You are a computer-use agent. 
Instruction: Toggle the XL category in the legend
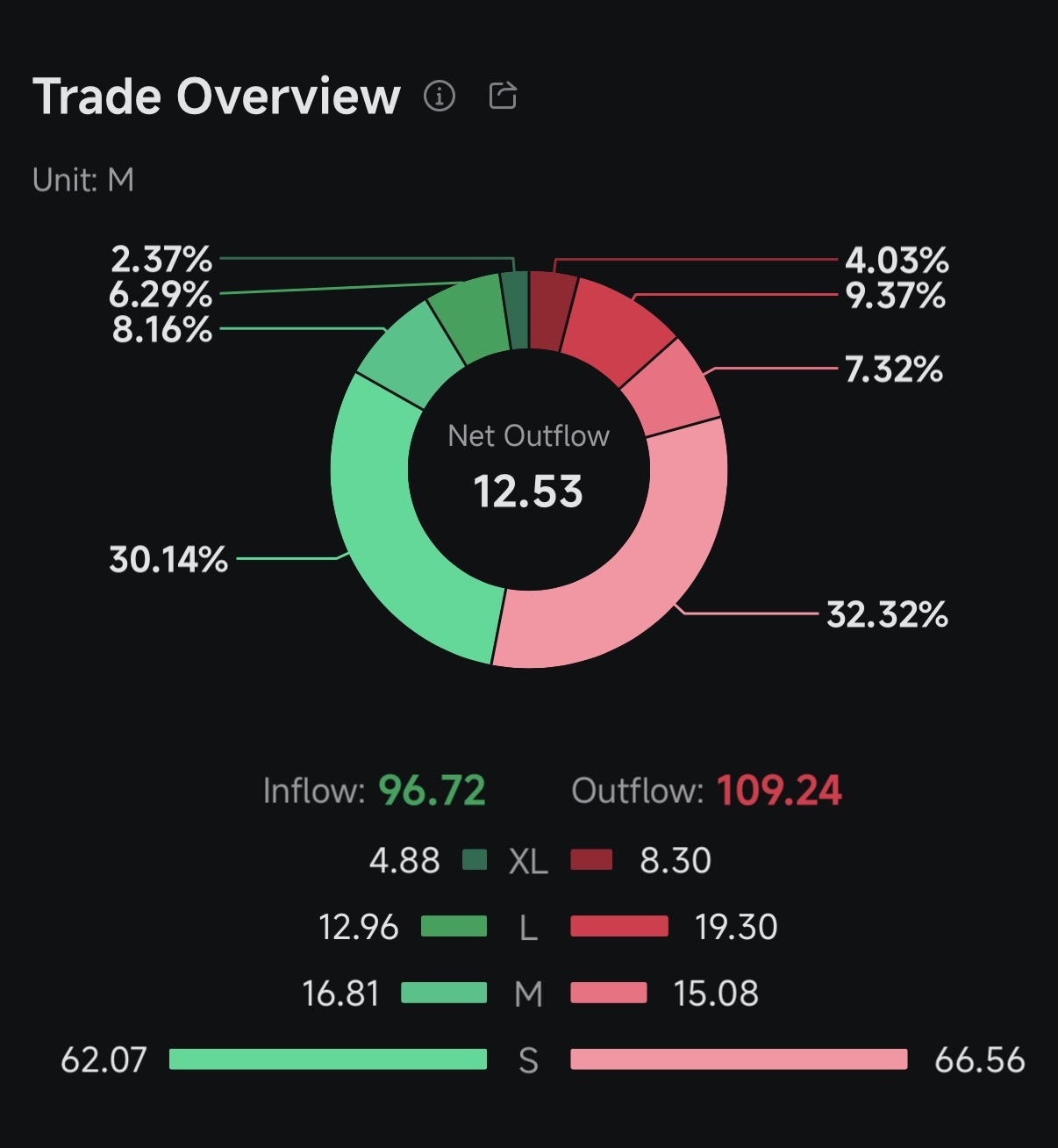526,861
